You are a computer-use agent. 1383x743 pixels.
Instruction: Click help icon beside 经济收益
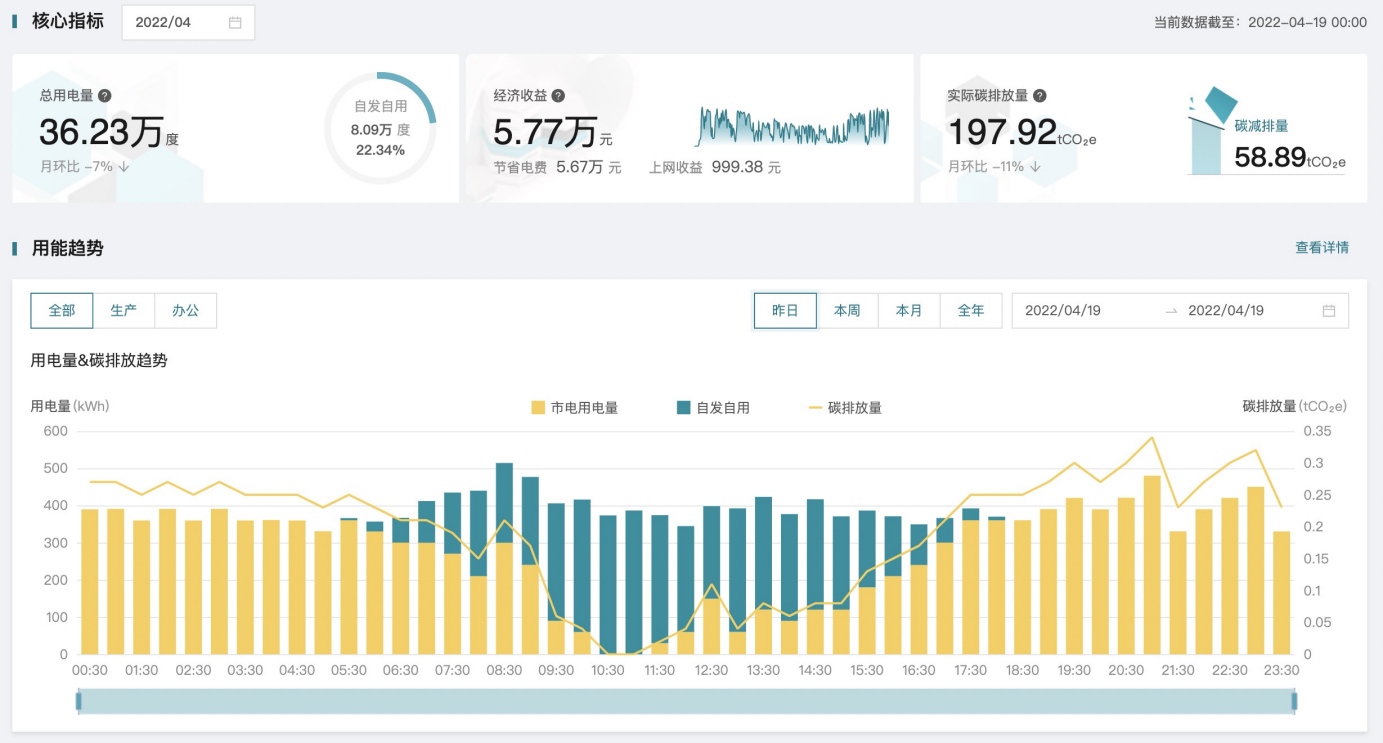558,96
